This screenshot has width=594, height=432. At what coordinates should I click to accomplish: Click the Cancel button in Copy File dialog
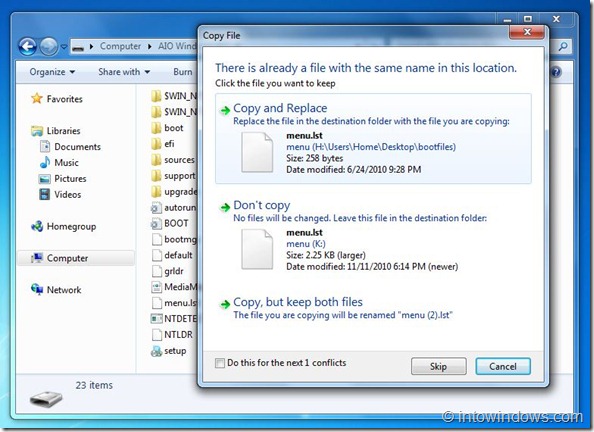point(503,366)
